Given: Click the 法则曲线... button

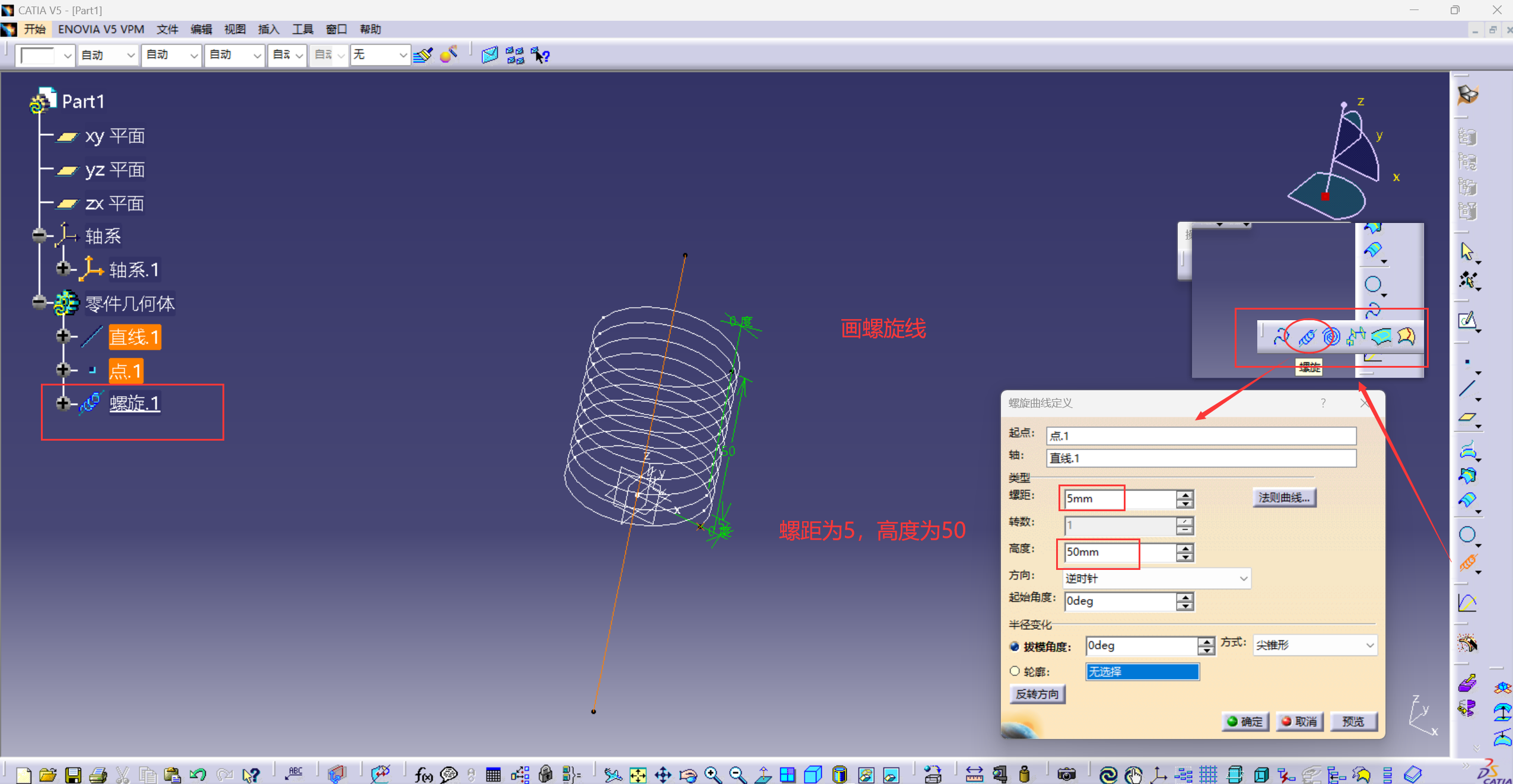Looking at the screenshot, I should [1284, 498].
